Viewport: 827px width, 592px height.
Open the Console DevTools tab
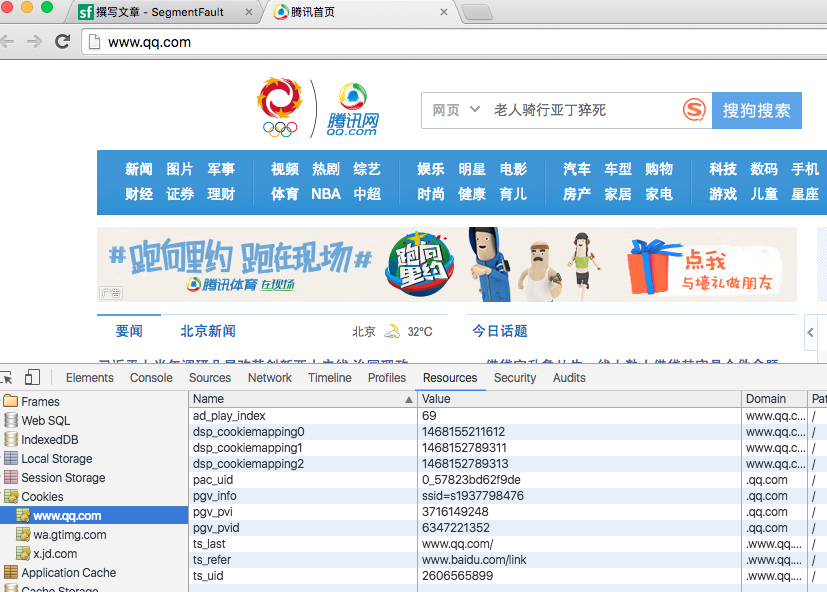tap(151, 378)
